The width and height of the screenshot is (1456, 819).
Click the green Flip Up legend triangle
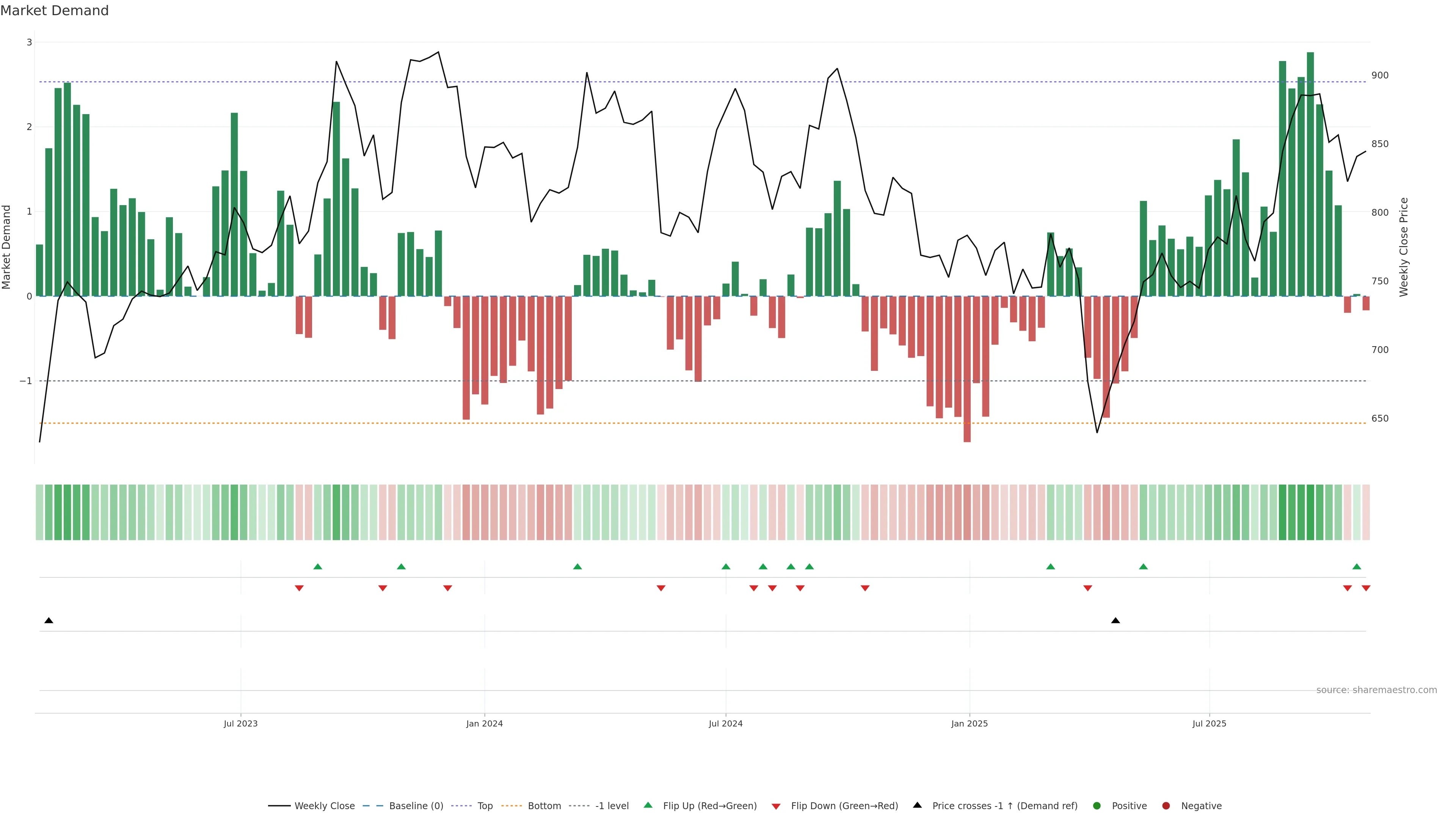[648, 805]
